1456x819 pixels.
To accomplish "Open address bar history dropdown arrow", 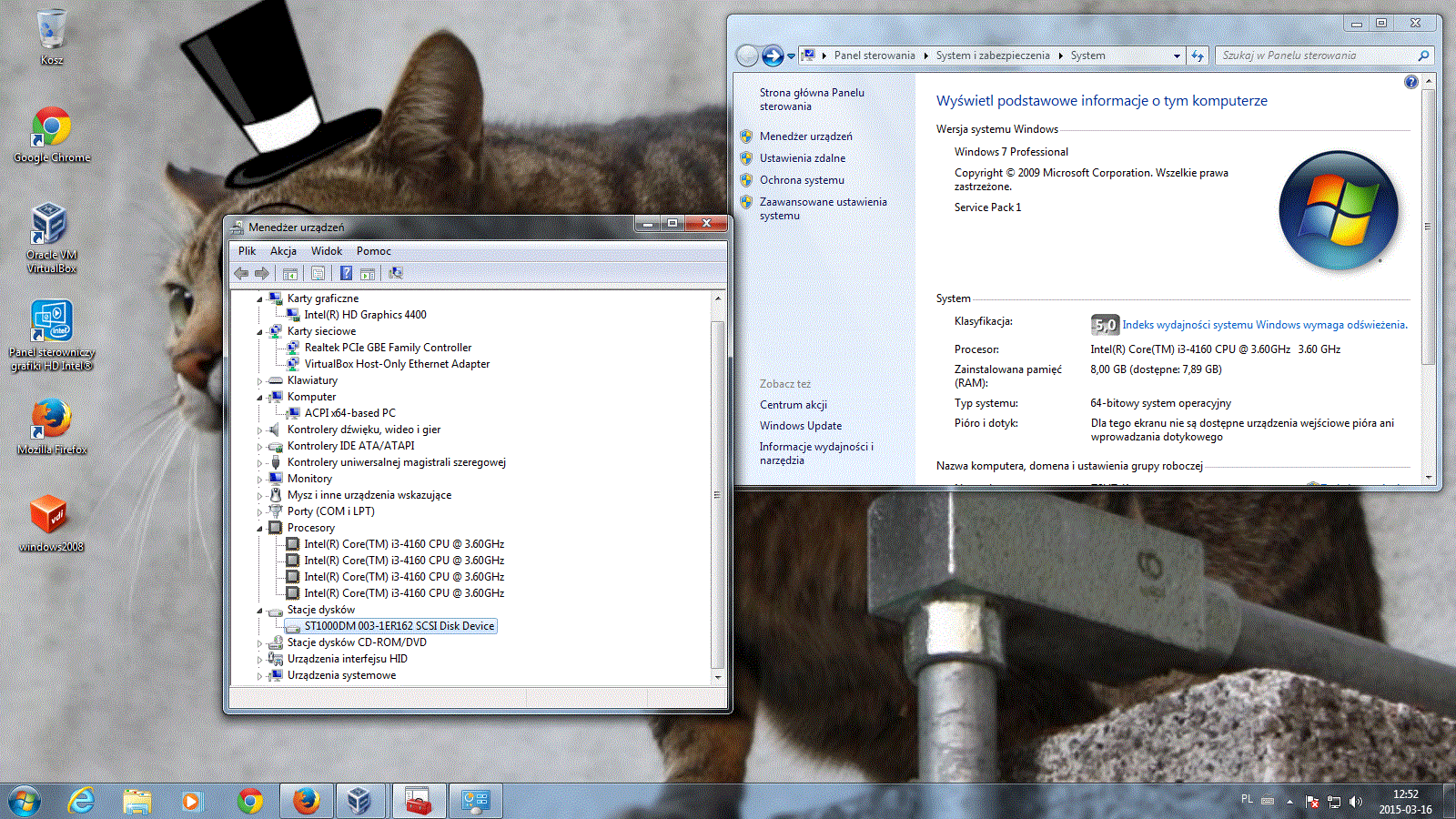I will (1177, 56).
